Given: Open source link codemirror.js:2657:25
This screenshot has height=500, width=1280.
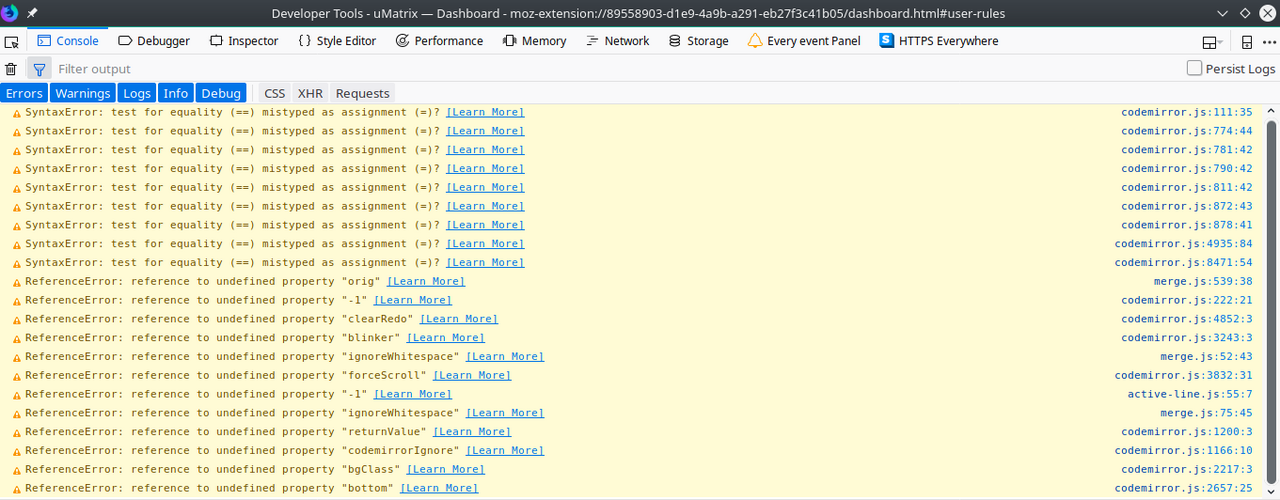Looking at the screenshot, I should [x=1184, y=489].
